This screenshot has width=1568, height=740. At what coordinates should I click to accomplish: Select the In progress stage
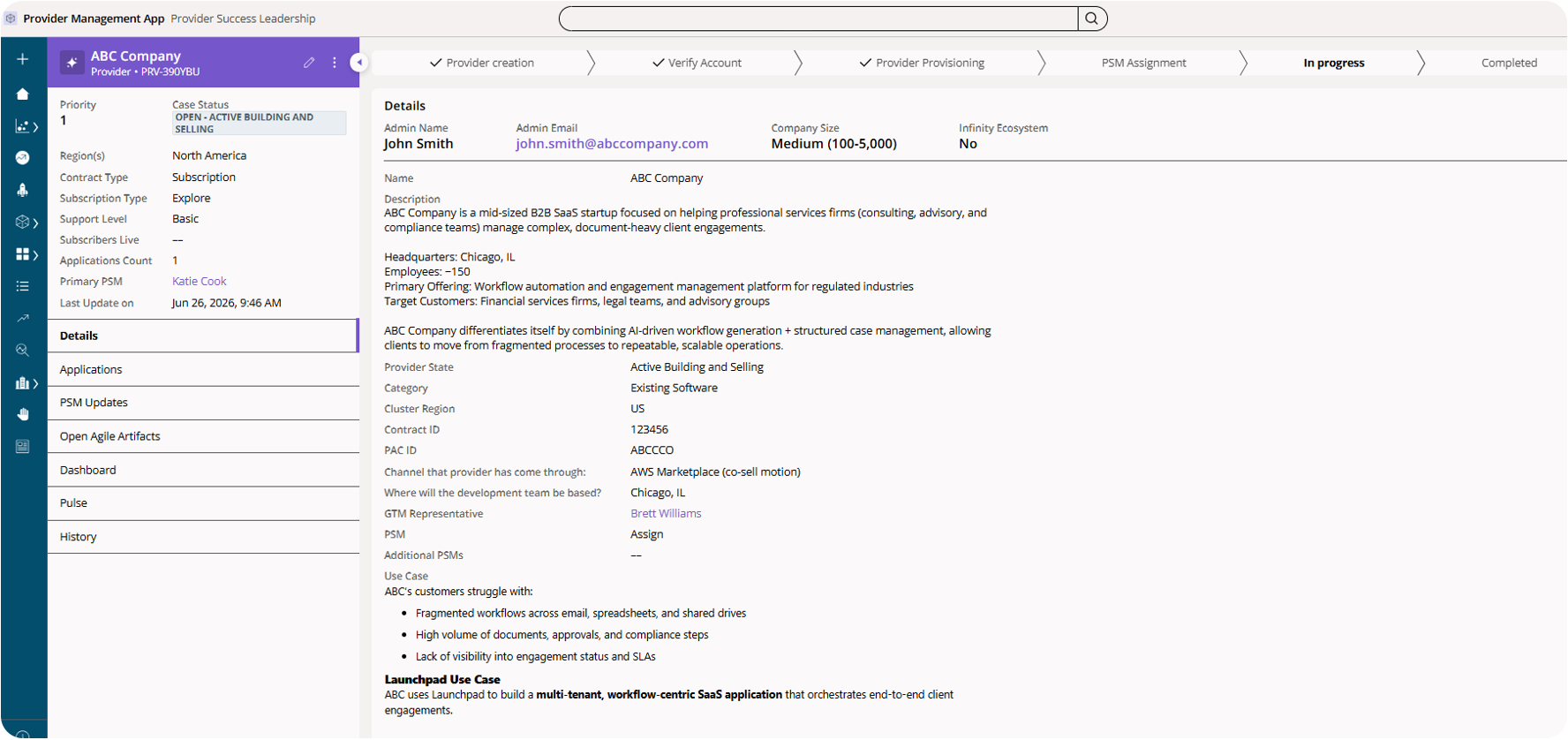(x=1333, y=63)
